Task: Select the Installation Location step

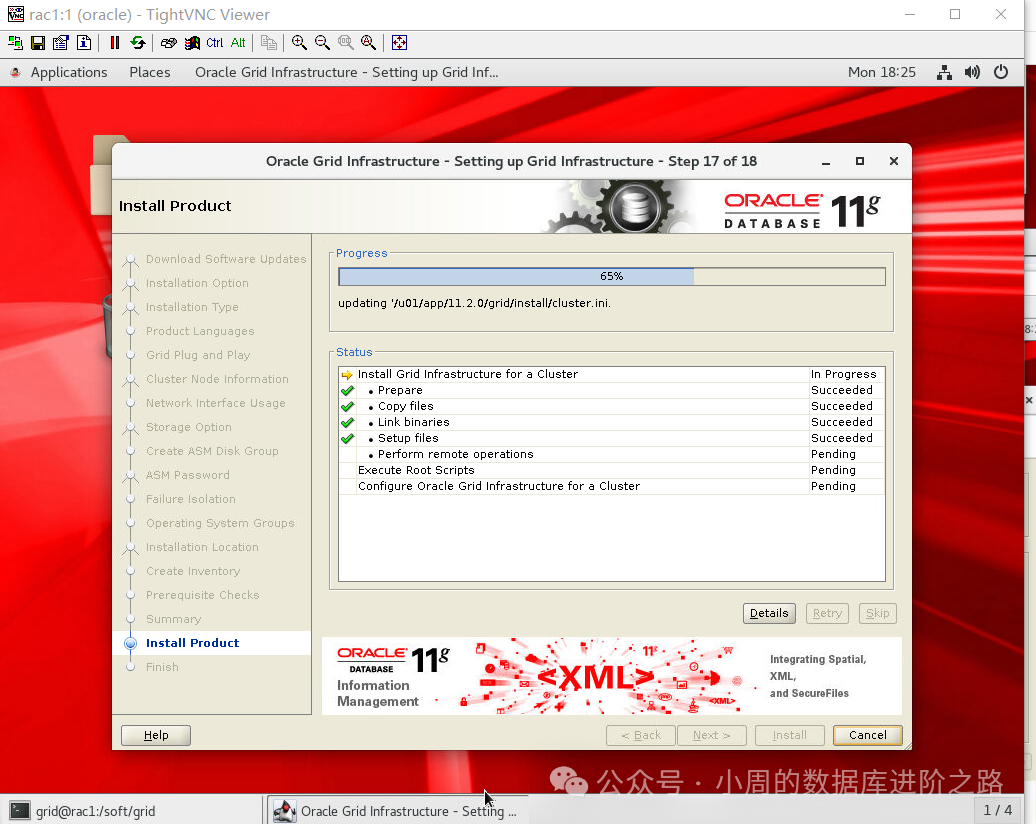Action: coord(202,547)
